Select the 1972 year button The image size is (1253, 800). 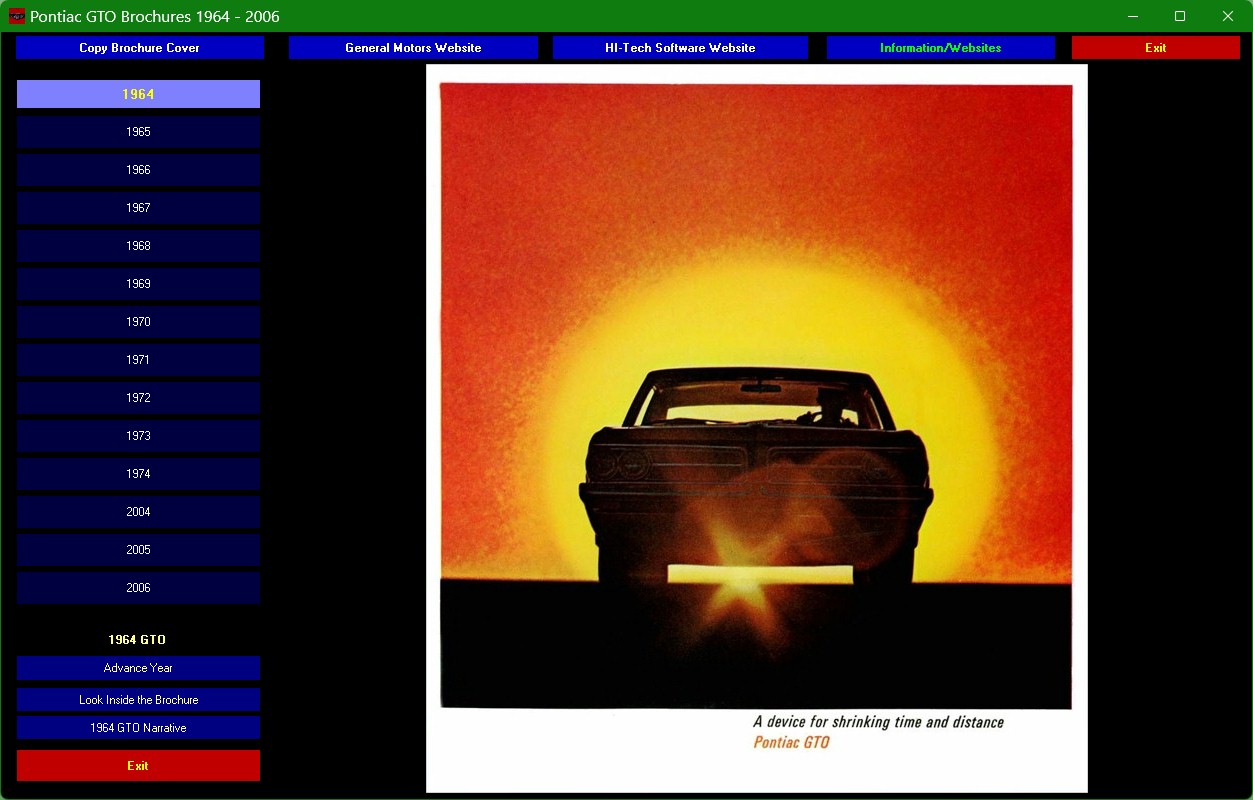[x=138, y=398]
